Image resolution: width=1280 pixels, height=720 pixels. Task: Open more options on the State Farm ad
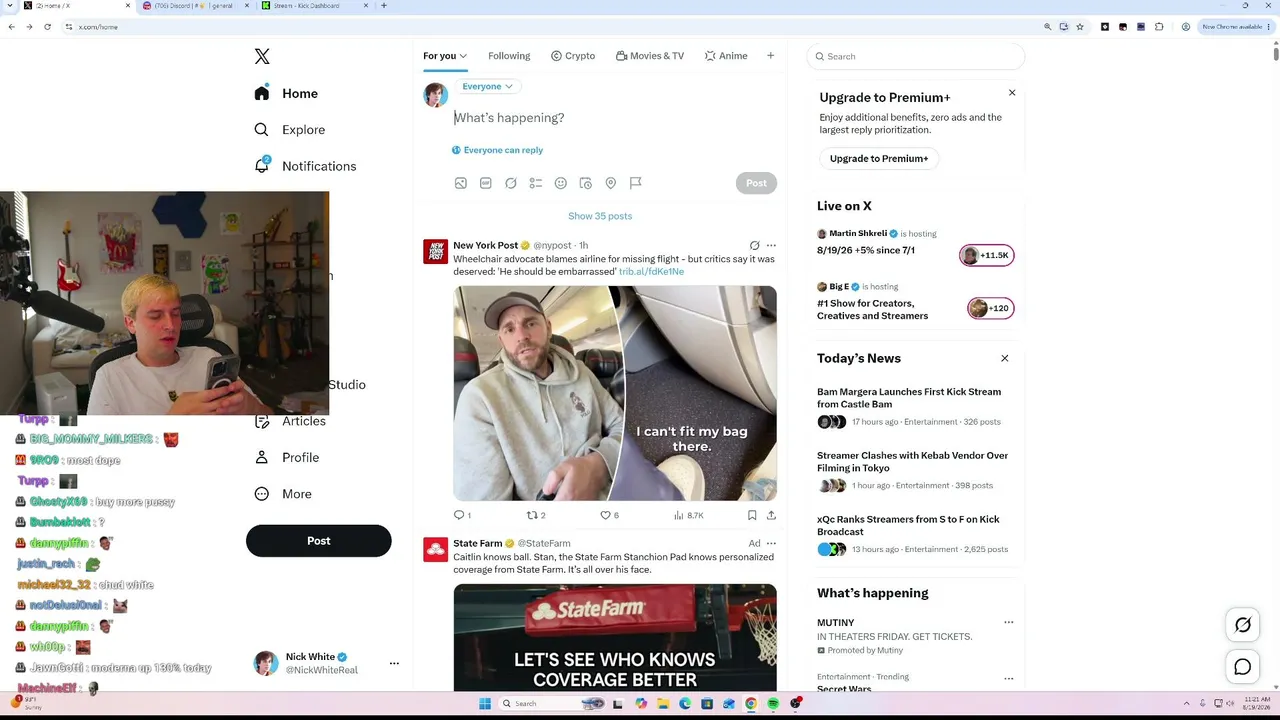(771, 543)
